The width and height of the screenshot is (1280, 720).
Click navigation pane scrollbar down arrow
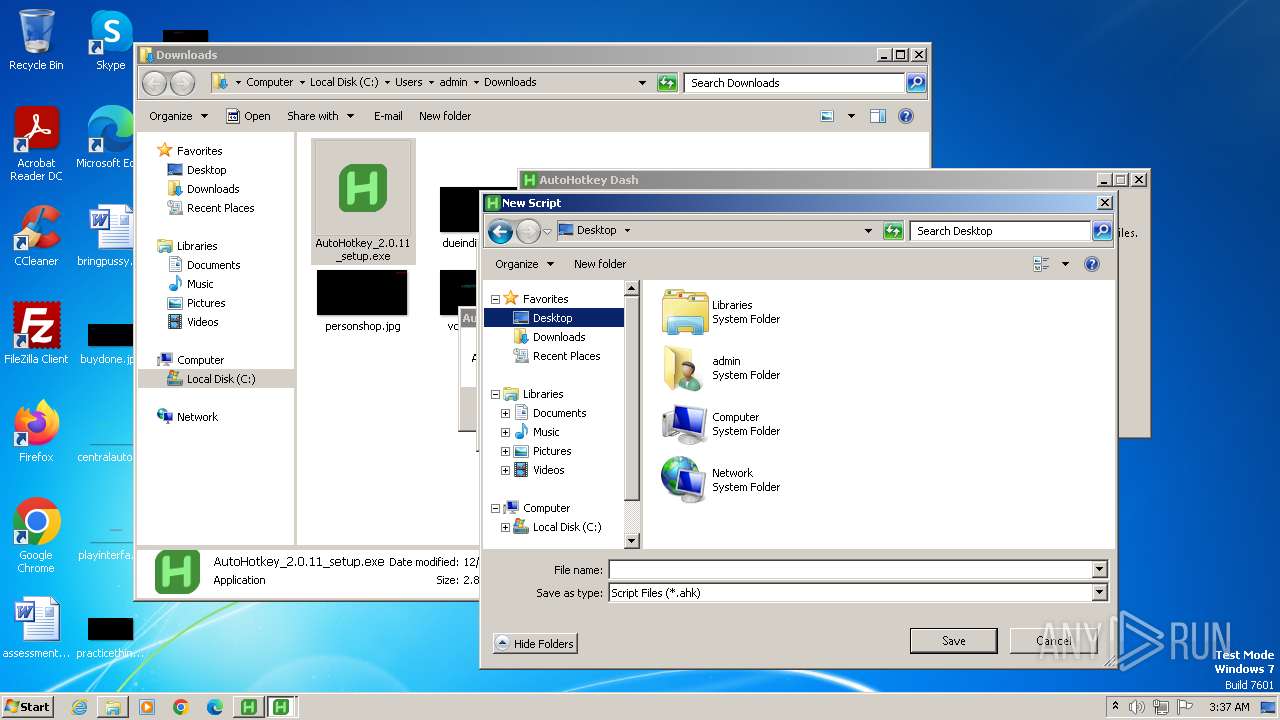(x=631, y=541)
